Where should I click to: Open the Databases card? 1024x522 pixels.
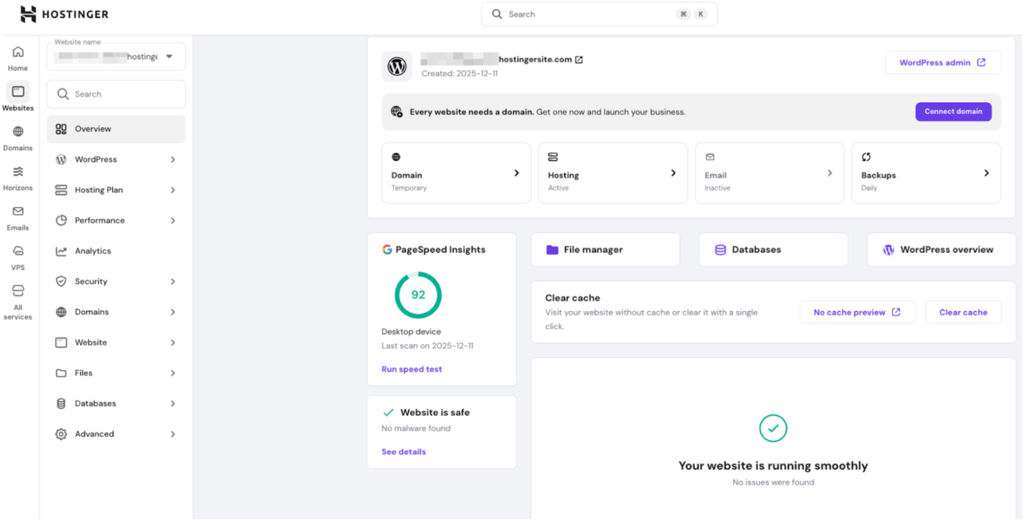click(773, 250)
